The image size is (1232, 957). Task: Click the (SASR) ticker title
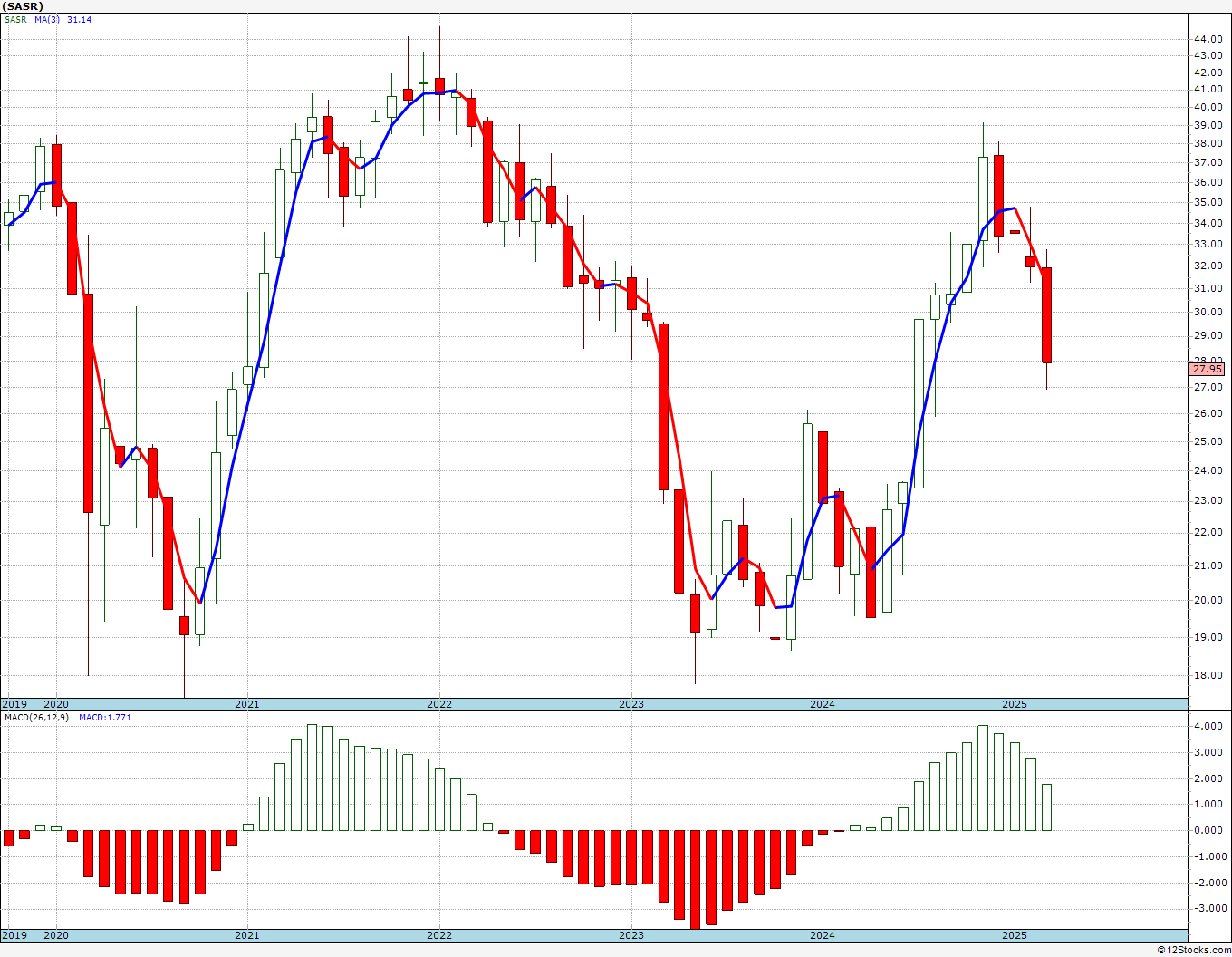23,6
